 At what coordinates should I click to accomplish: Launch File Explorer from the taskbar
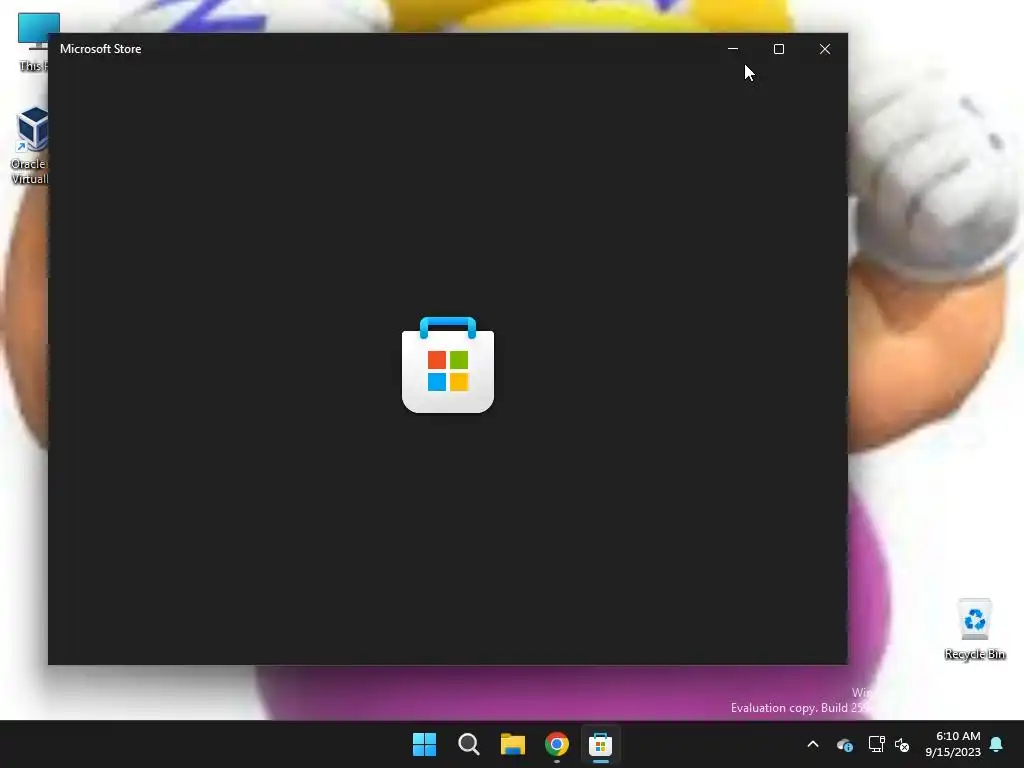(x=513, y=744)
